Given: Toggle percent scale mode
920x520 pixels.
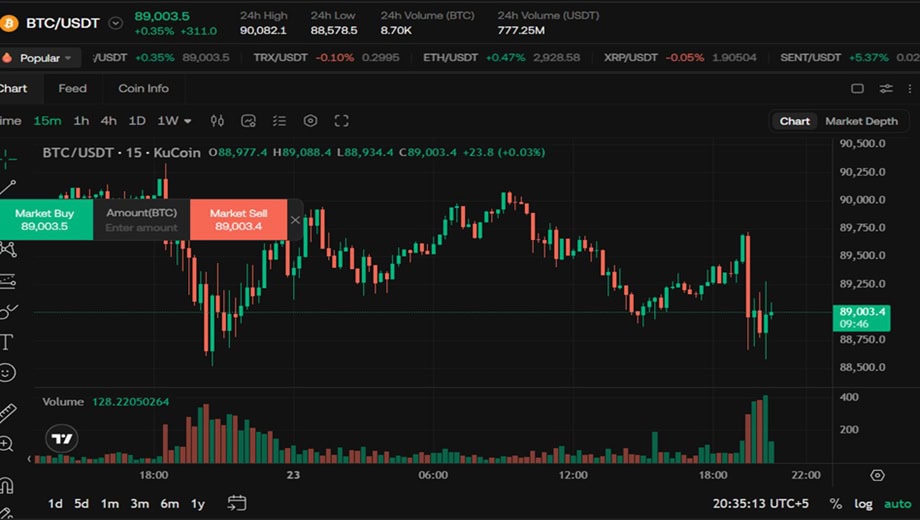Looking at the screenshot, I should (836, 504).
